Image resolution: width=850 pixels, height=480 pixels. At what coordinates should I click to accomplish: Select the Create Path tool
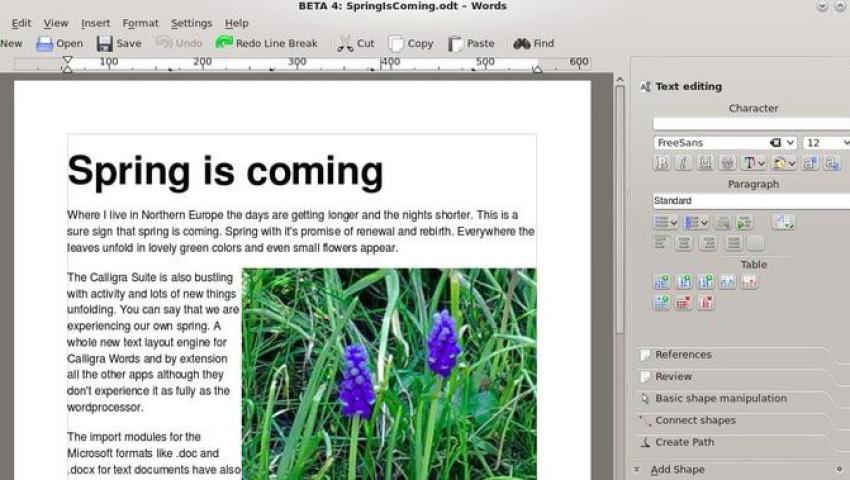click(684, 442)
